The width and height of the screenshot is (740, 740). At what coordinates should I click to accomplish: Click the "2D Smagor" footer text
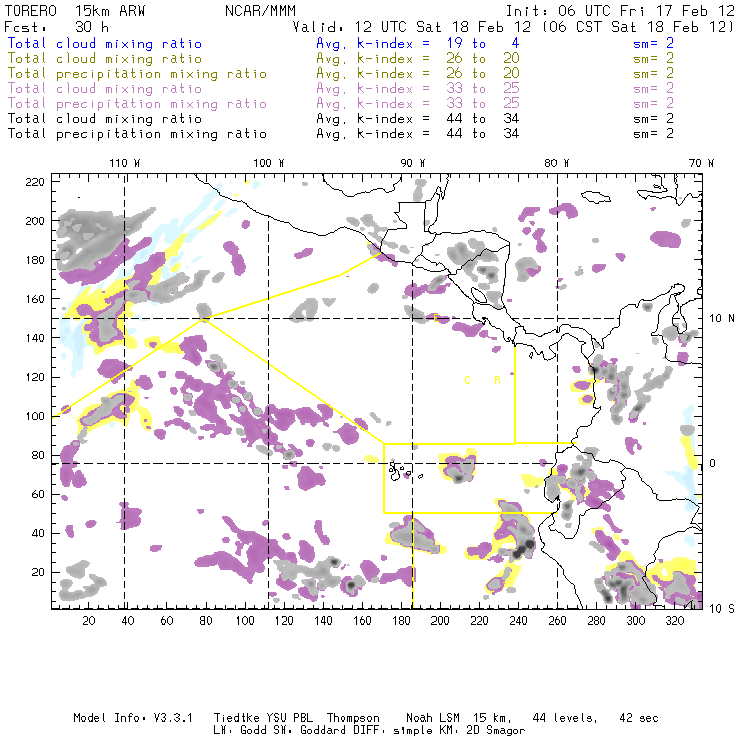[495, 731]
